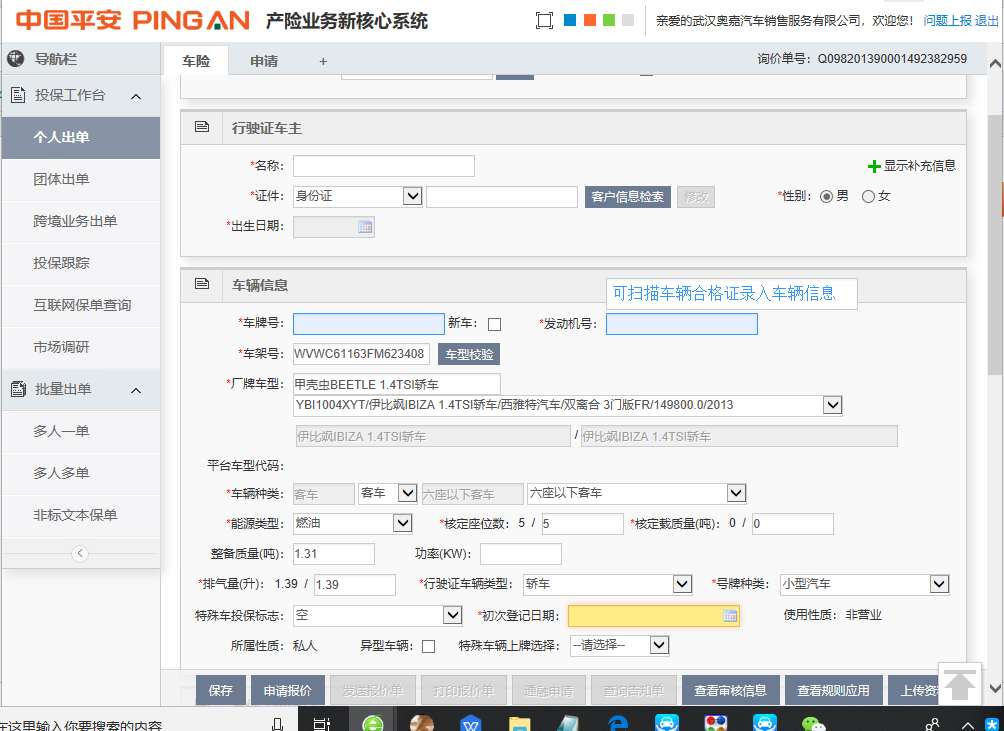Collapse the sidebar with the left chevron
Screen dimensions: 1004x731
coord(81,554)
